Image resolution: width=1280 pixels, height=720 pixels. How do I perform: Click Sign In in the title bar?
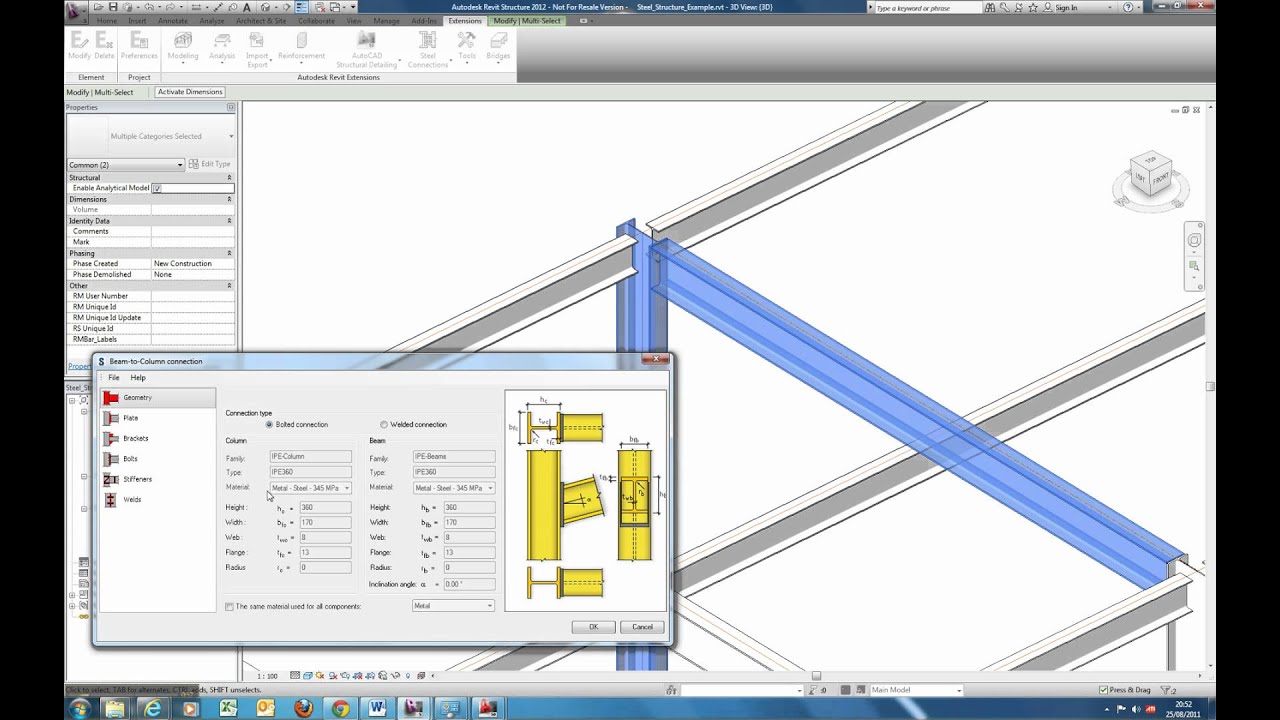tap(1066, 7)
